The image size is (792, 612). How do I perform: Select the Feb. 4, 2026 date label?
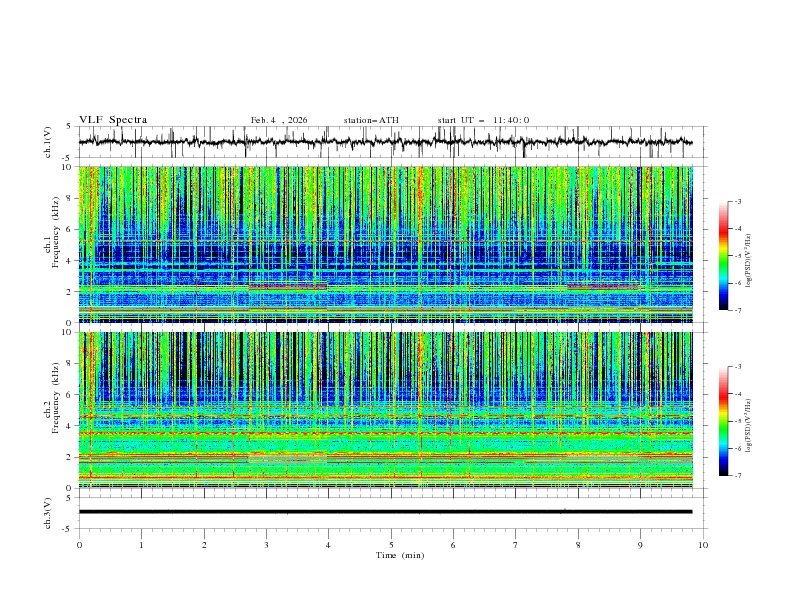tap(279, 120)
